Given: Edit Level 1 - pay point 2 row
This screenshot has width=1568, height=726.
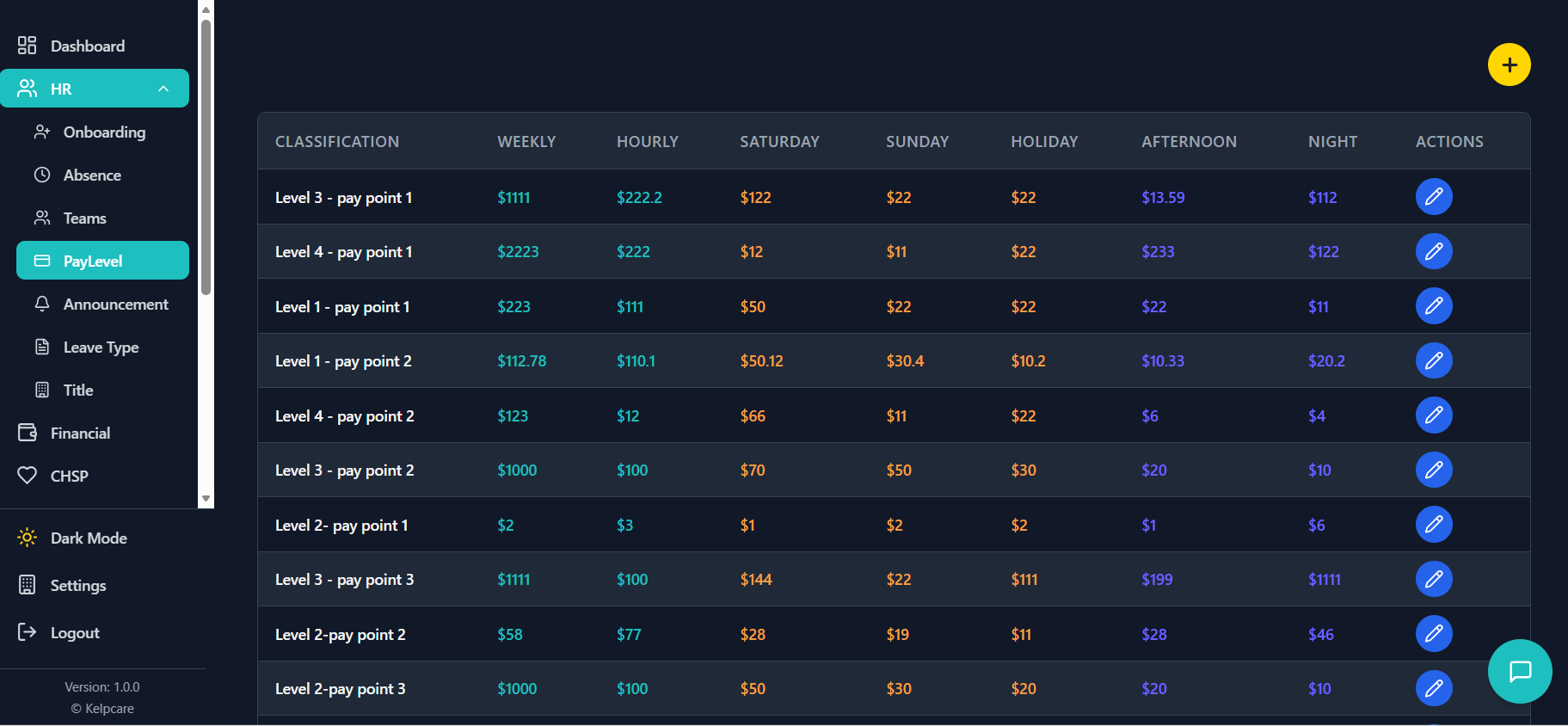Looking at the screenshot, I should click(1434, 360).
